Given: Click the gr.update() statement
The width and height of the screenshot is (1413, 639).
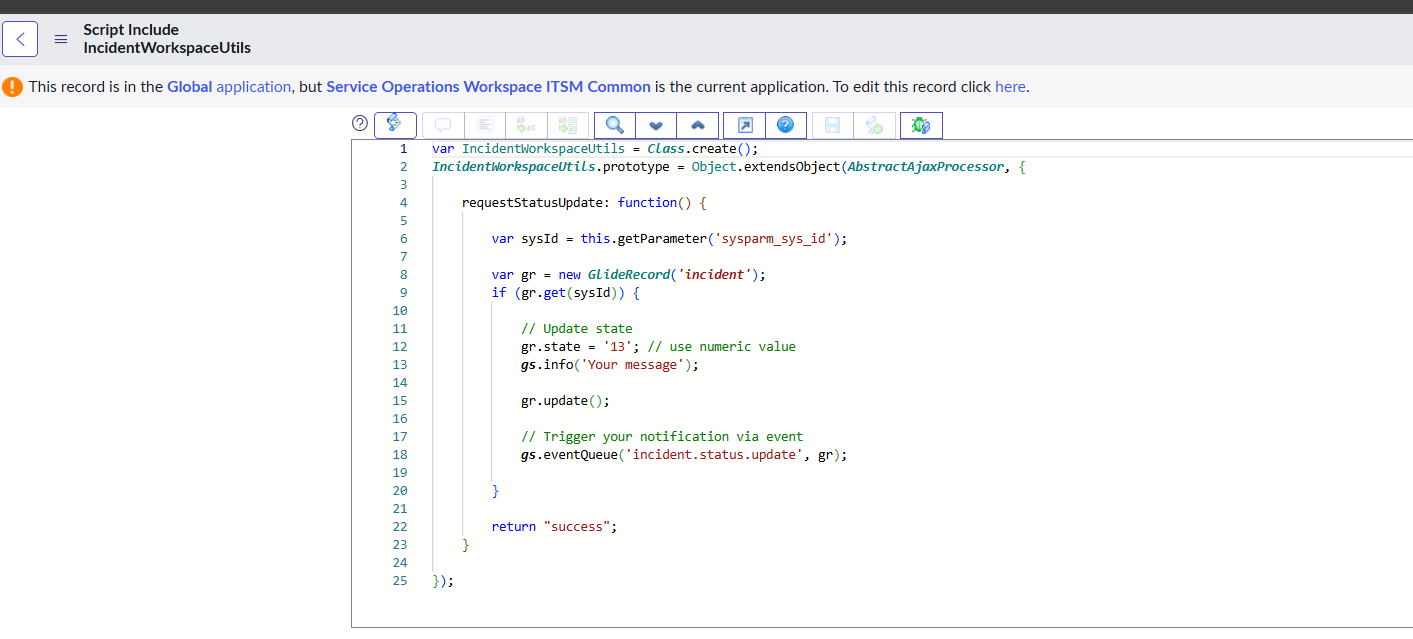Looking at the screenshot, I should click(565, 400).
